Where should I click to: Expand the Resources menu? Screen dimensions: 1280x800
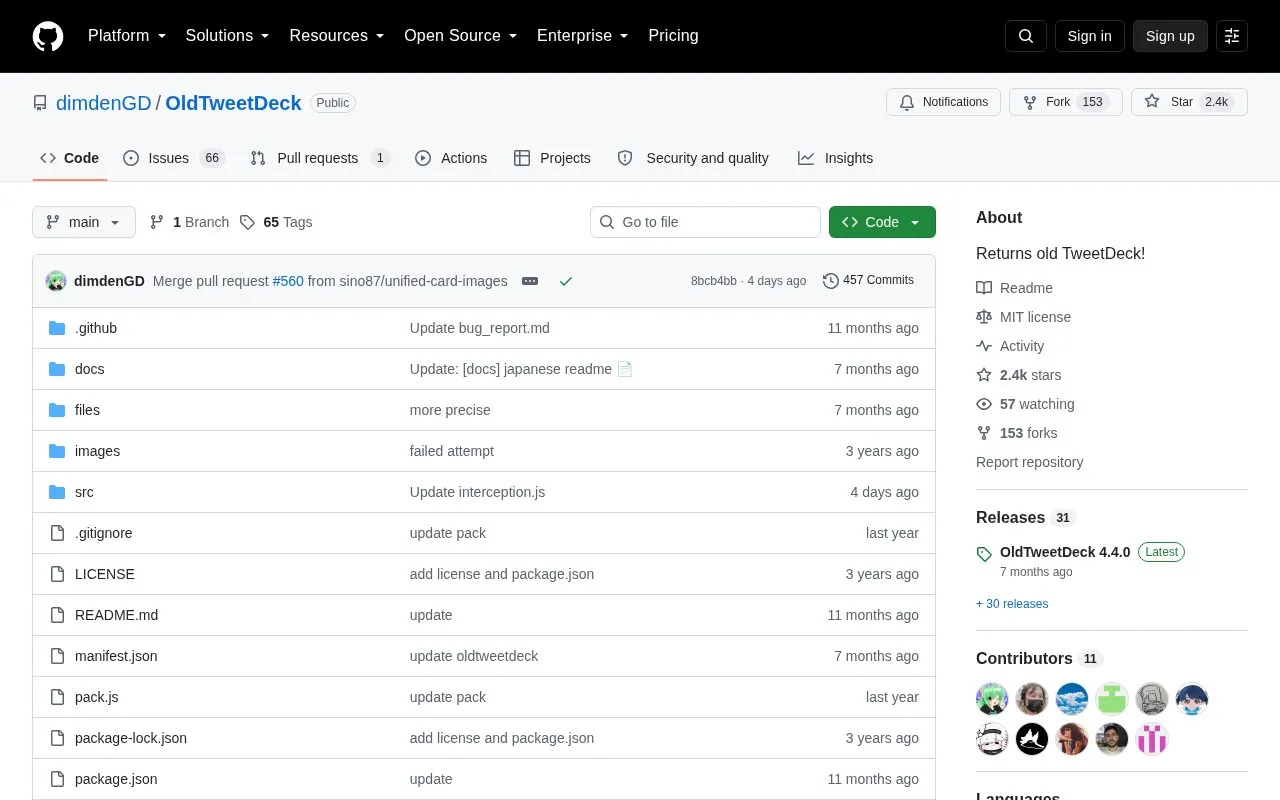pos(337,36)
